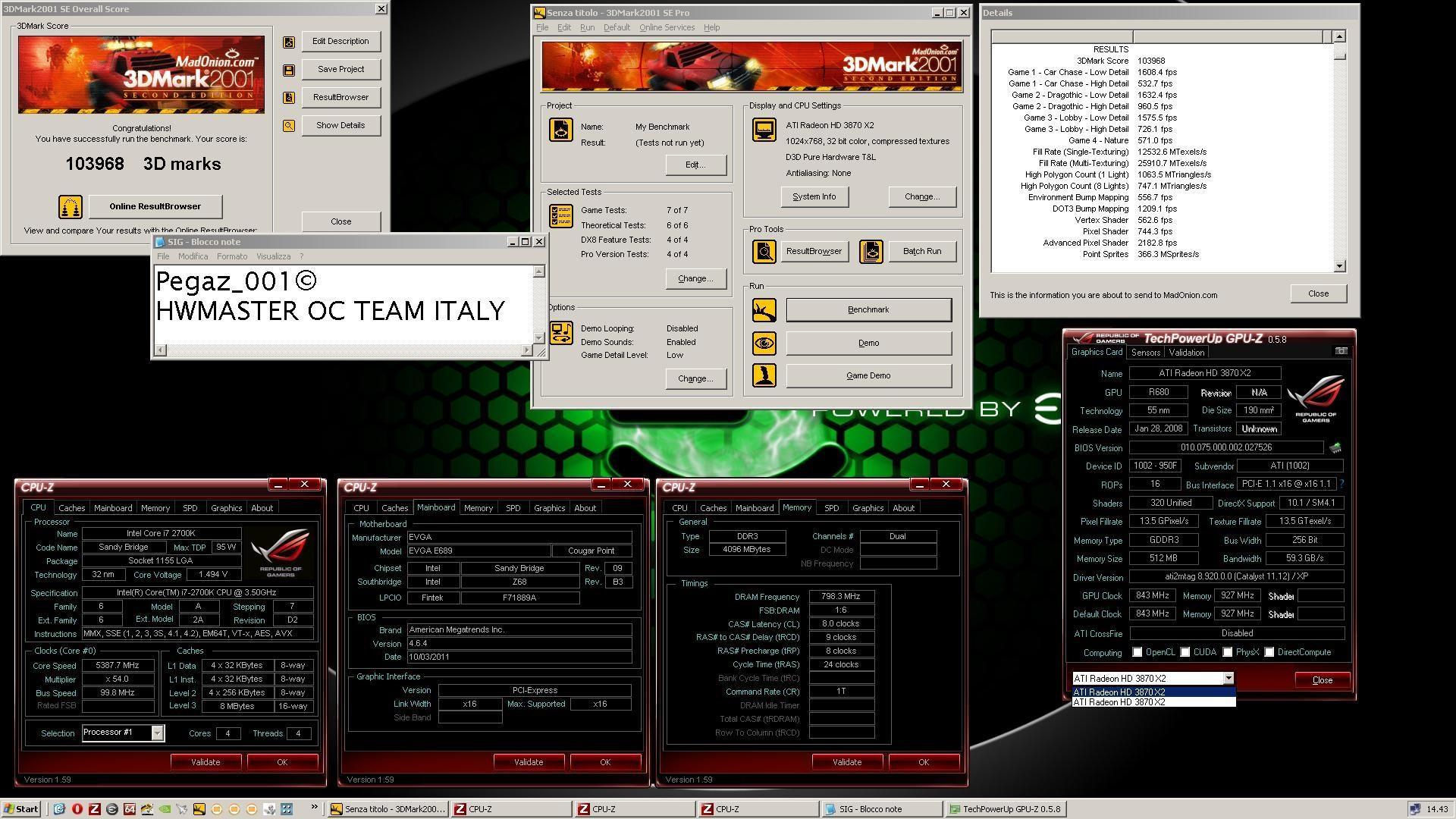1456x819 pixels.
Task: Open the About tab in the Memory CPU-Z window
Action: point(903,508)
